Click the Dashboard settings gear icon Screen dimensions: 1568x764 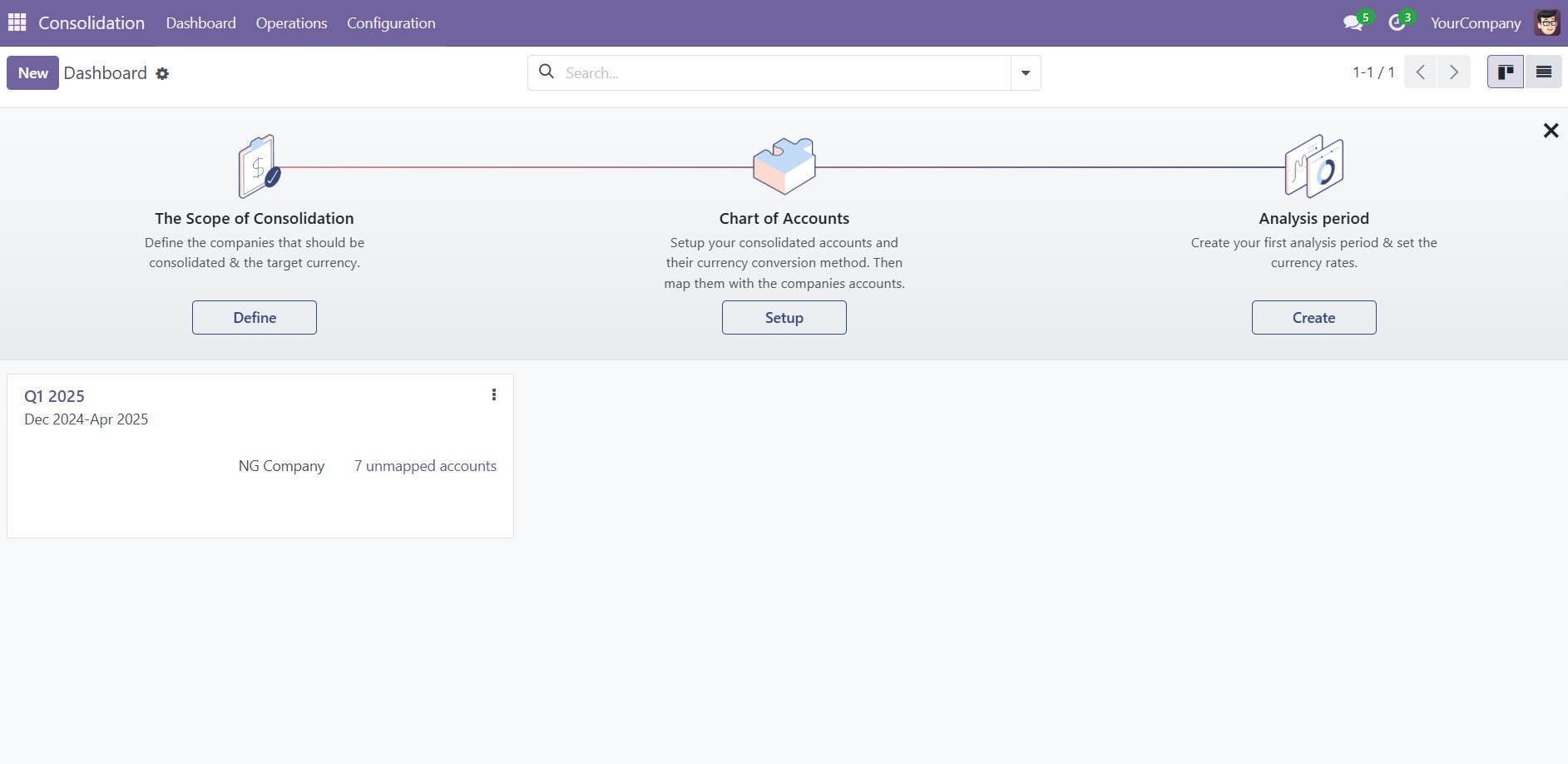pyautogui.click(x=162, y=74)
